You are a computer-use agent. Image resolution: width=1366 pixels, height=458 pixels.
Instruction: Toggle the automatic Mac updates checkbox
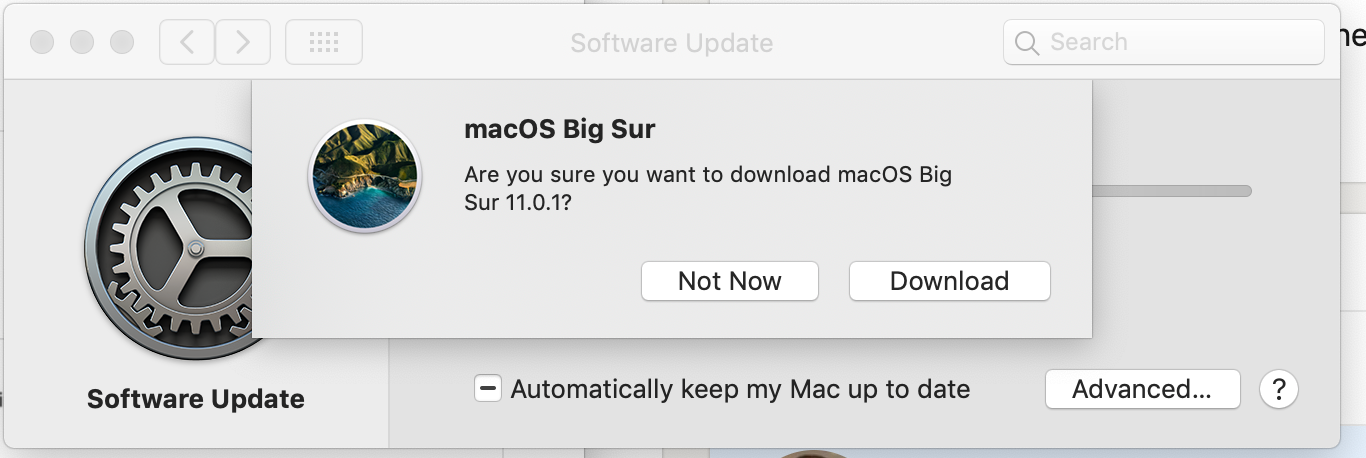[488, 389]
